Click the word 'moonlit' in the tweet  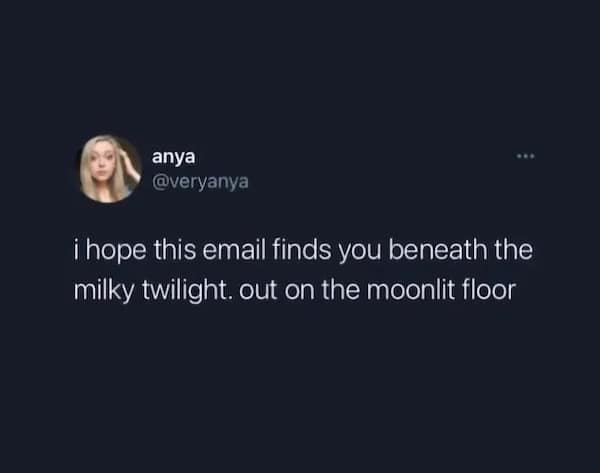click(x=411, y=290)
